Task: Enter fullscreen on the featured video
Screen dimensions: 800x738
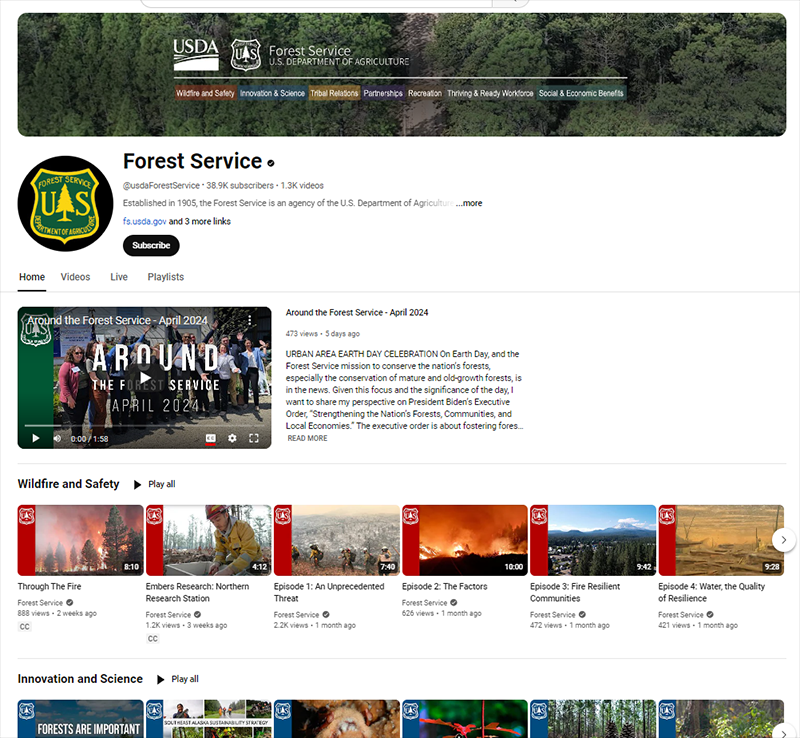Action: pyautogui.click(x=254, y=438)
